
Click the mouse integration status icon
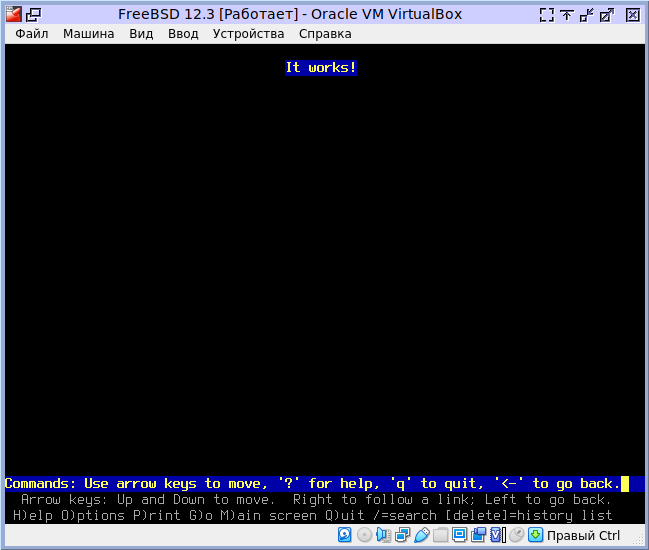pos(517,535)
